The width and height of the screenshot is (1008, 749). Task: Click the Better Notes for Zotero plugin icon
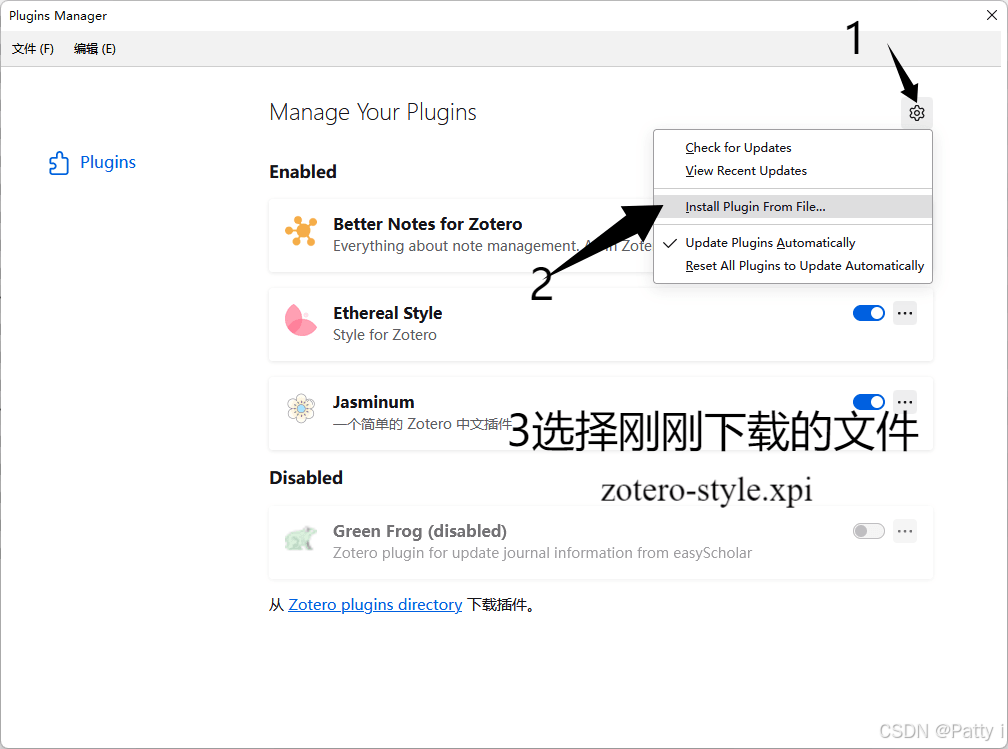pyautogui.click(x=301, y=231)
